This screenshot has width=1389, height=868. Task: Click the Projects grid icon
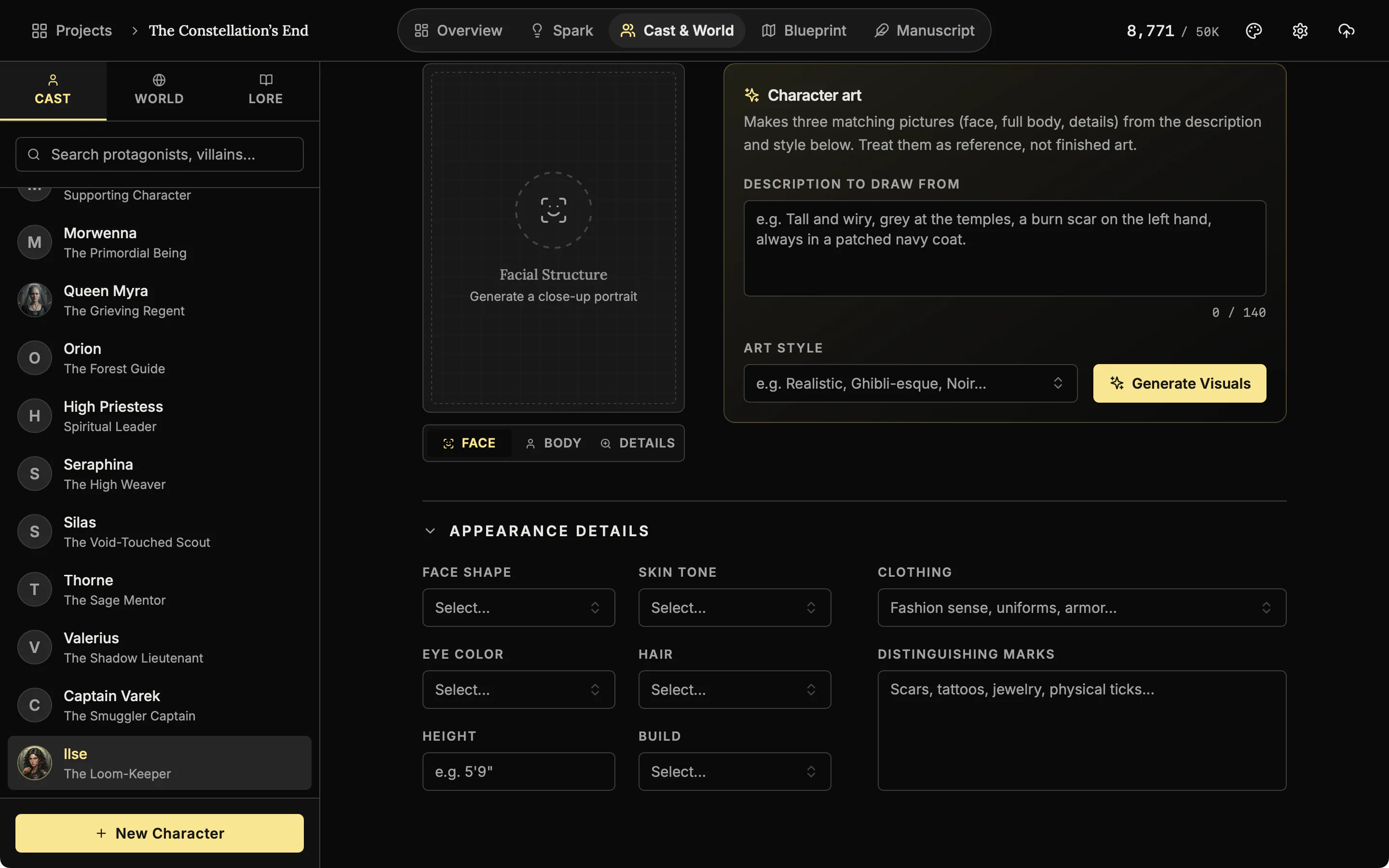(39, 30)
